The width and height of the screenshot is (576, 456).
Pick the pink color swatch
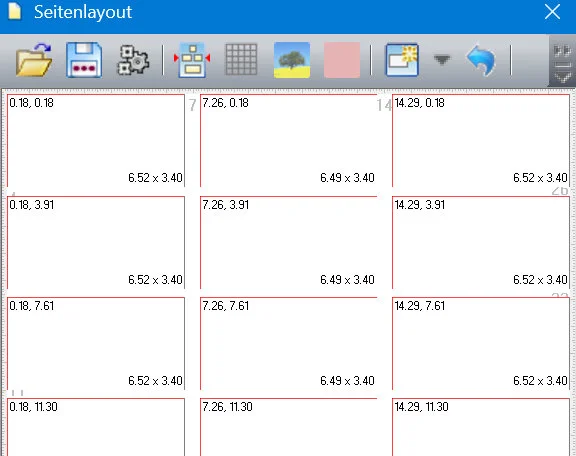(342, 60)
